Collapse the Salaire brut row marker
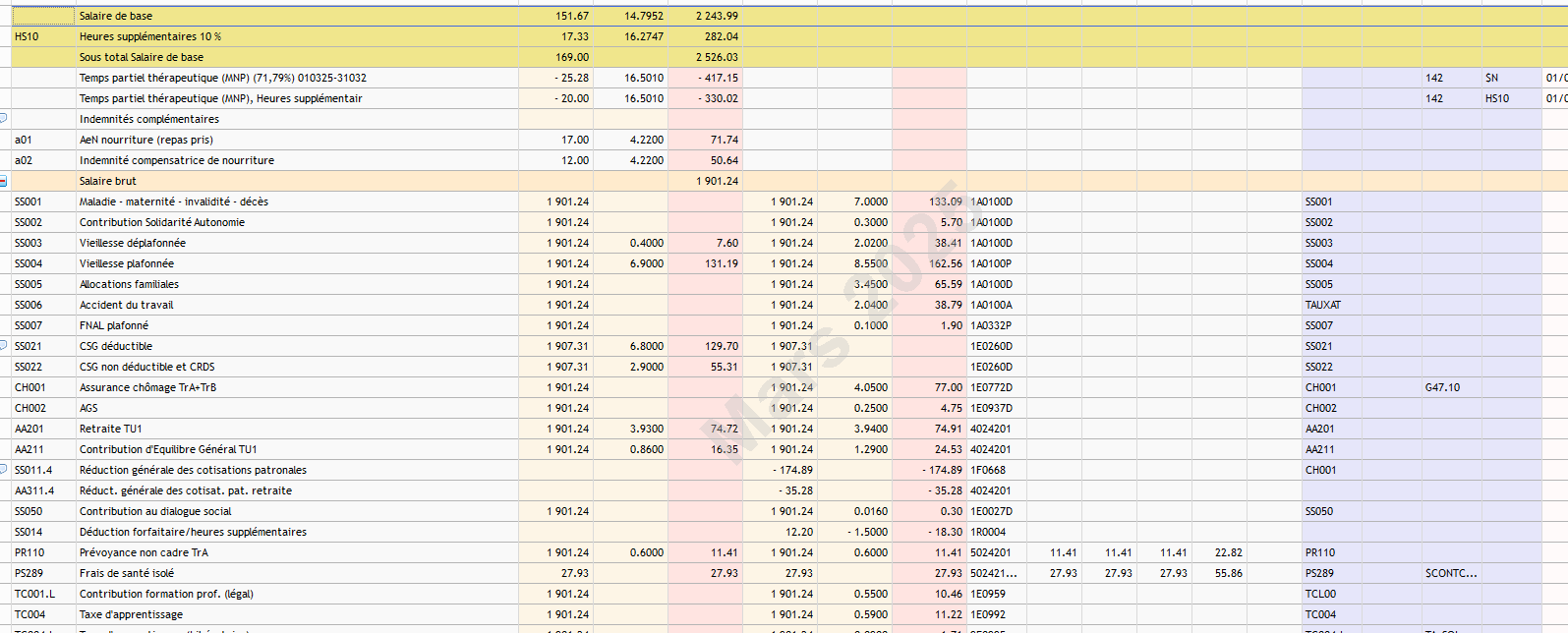The image size is (1568, 633). click(3, 181)
